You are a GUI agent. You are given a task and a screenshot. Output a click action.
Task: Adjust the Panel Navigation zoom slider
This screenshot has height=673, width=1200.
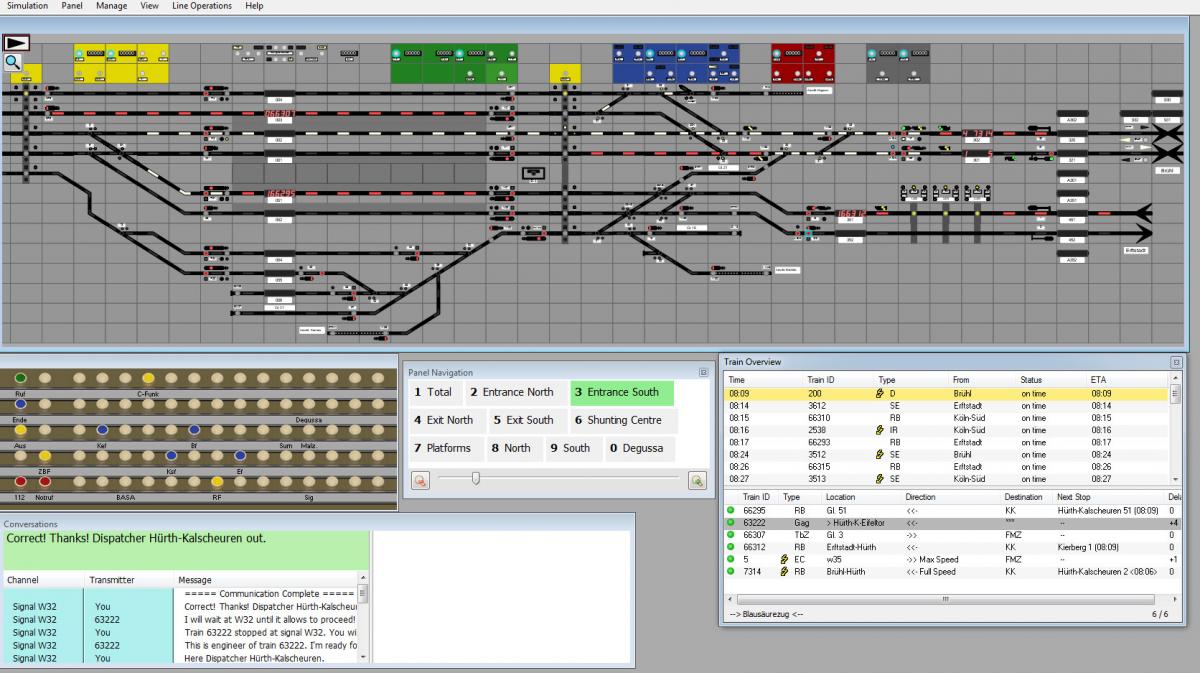[475, 478]
